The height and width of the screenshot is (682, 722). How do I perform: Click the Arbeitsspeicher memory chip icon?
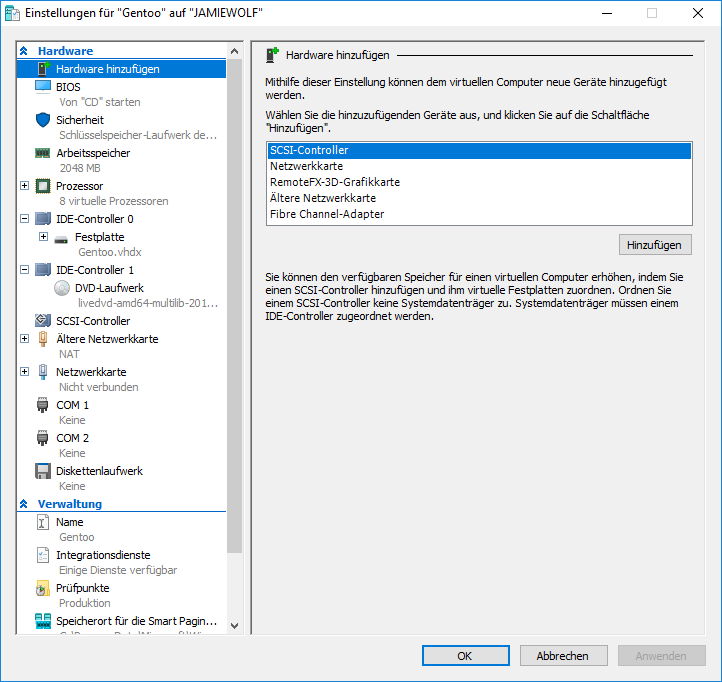pyautogui.click(x=43, y=153)
